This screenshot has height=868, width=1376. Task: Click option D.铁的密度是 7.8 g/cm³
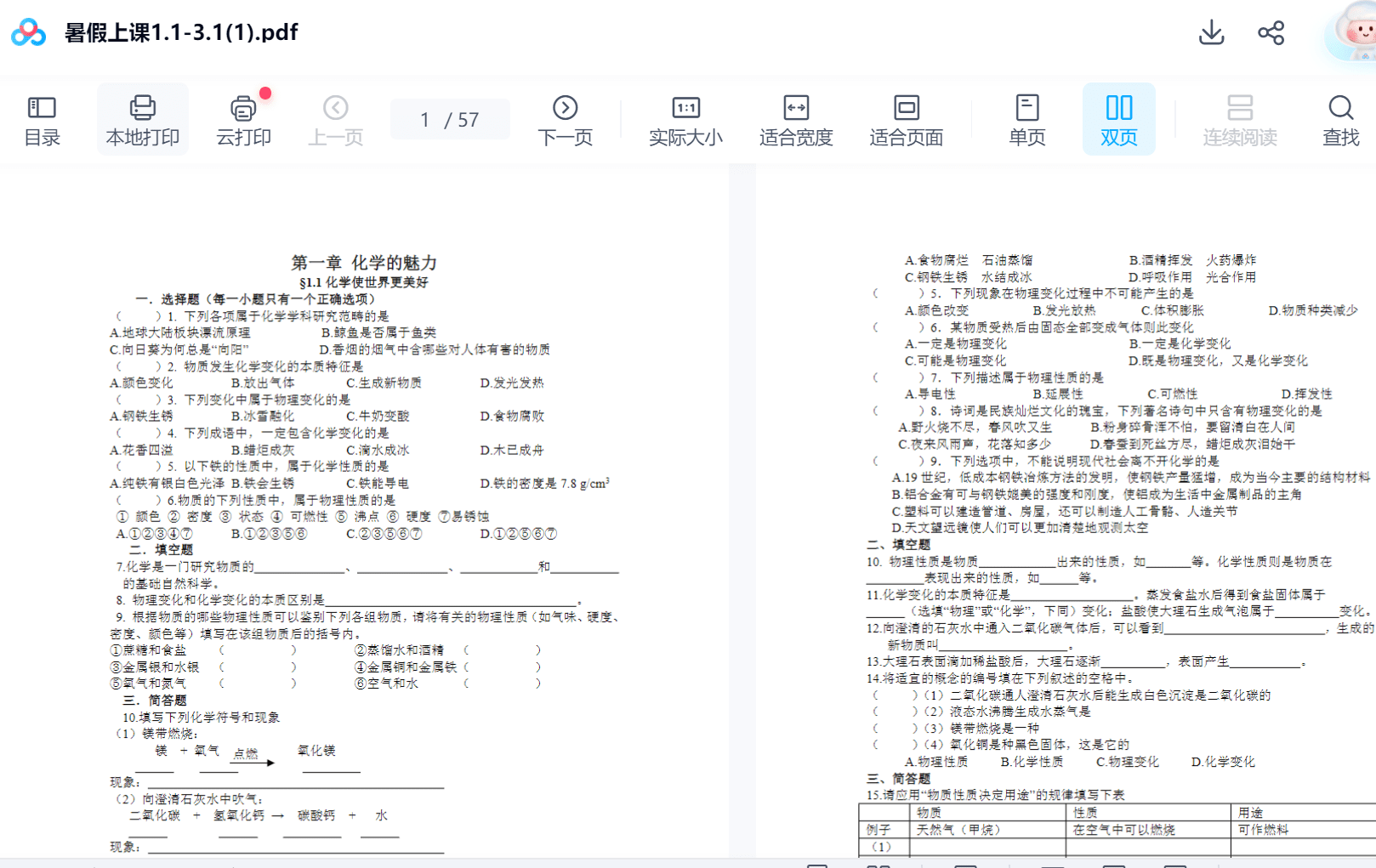click(544, 484)
